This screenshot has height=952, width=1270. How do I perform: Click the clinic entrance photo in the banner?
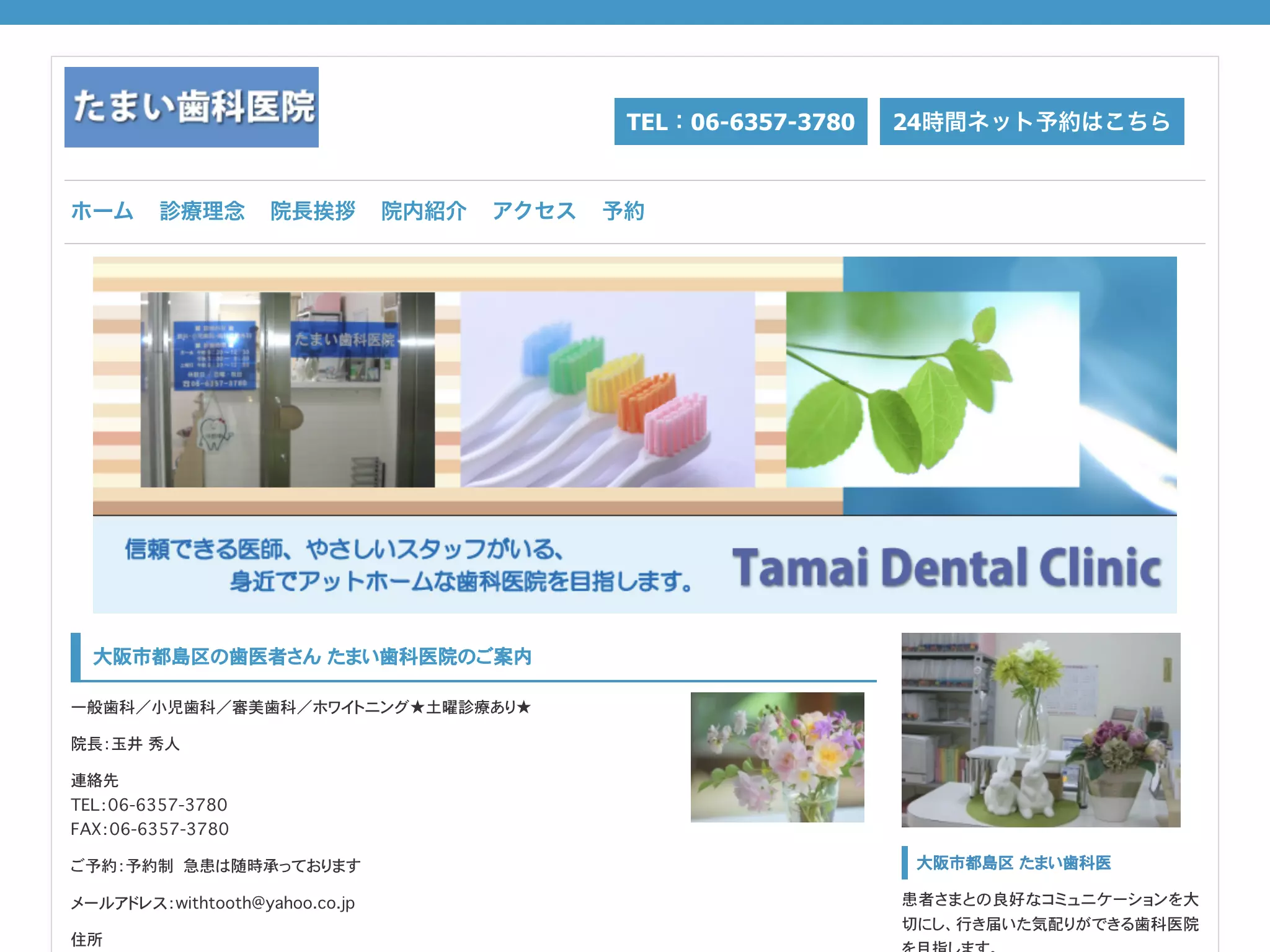tap(288, 389)
